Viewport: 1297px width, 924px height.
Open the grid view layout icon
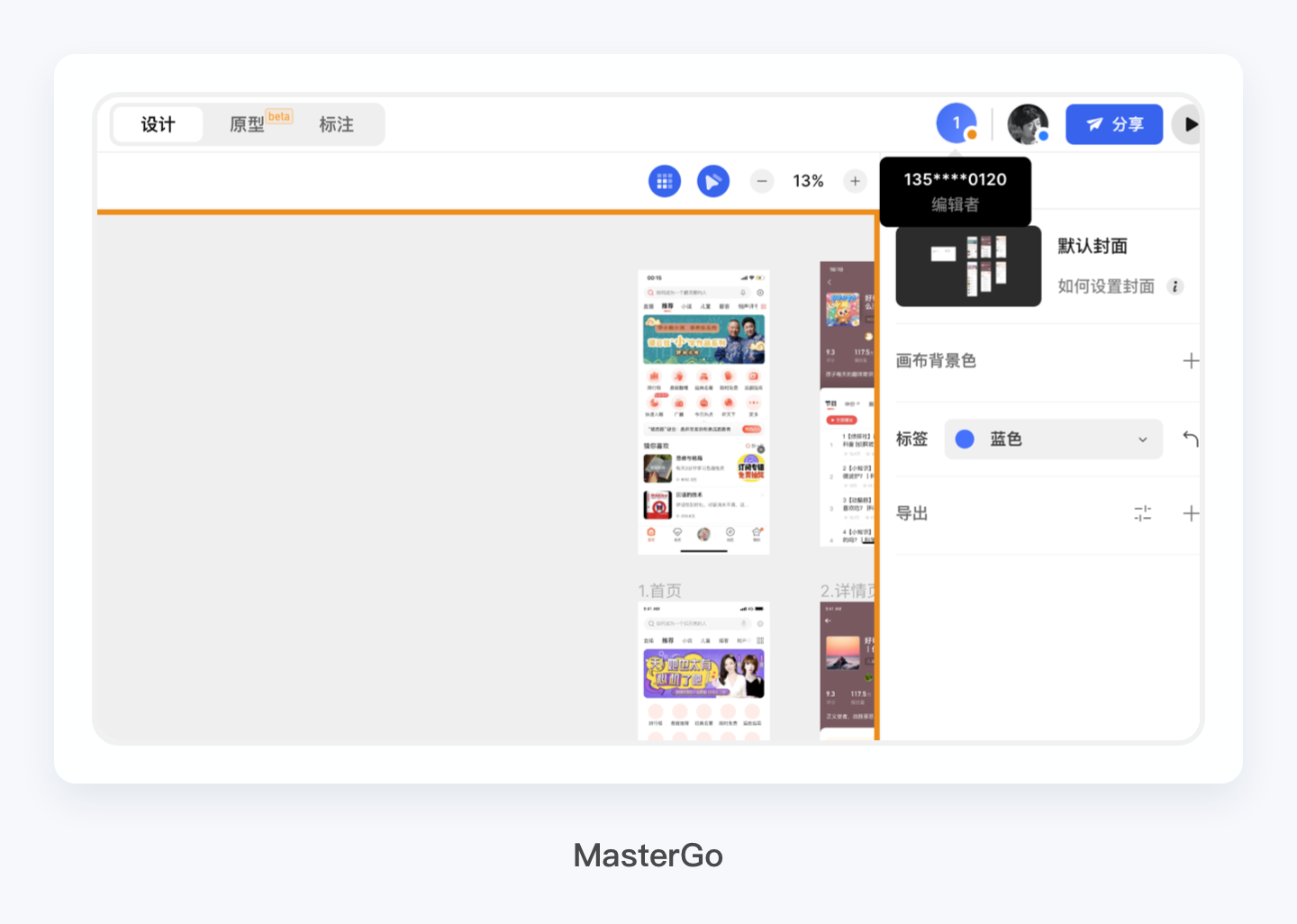point(664,180)
